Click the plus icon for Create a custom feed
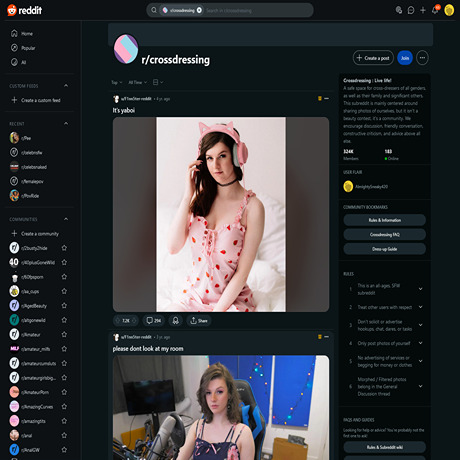This screenshot has width=460, height=460. (14, 100)
